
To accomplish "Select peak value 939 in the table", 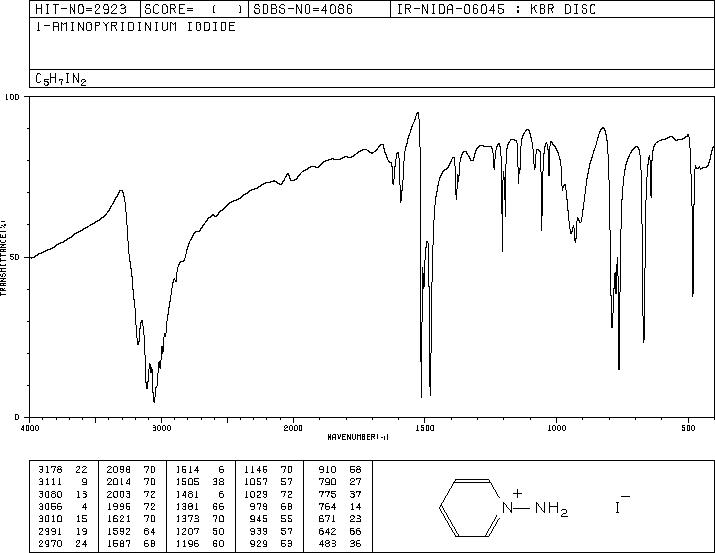I will [x=259, y=531].
